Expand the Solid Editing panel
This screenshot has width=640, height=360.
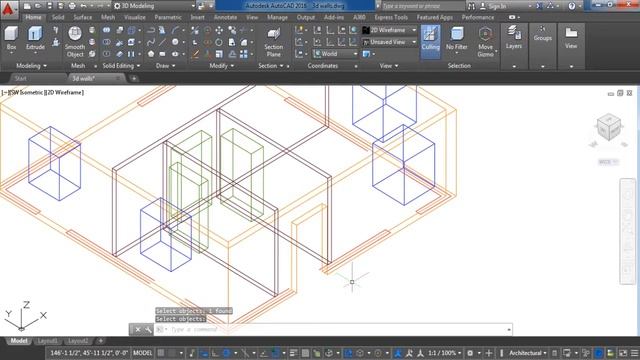pyautogui.click(x=121, y=66)
